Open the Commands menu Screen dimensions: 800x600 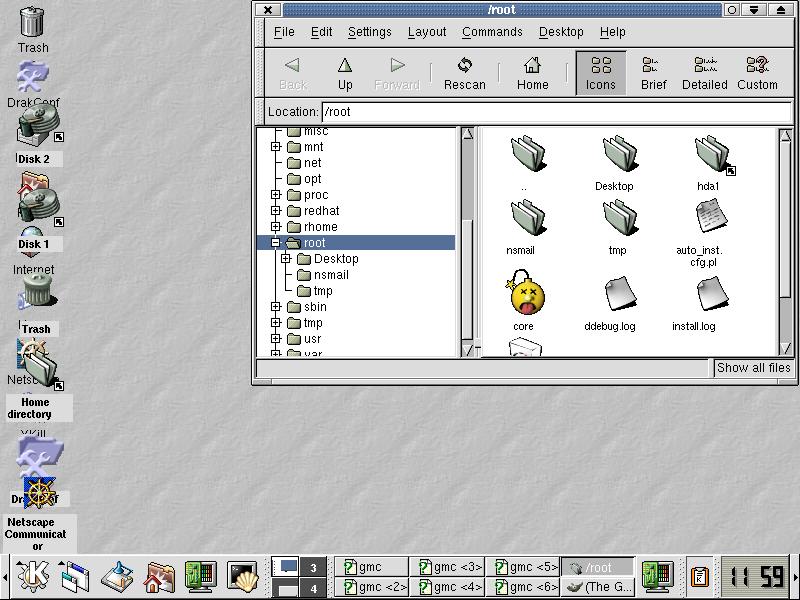coord(492,32)
